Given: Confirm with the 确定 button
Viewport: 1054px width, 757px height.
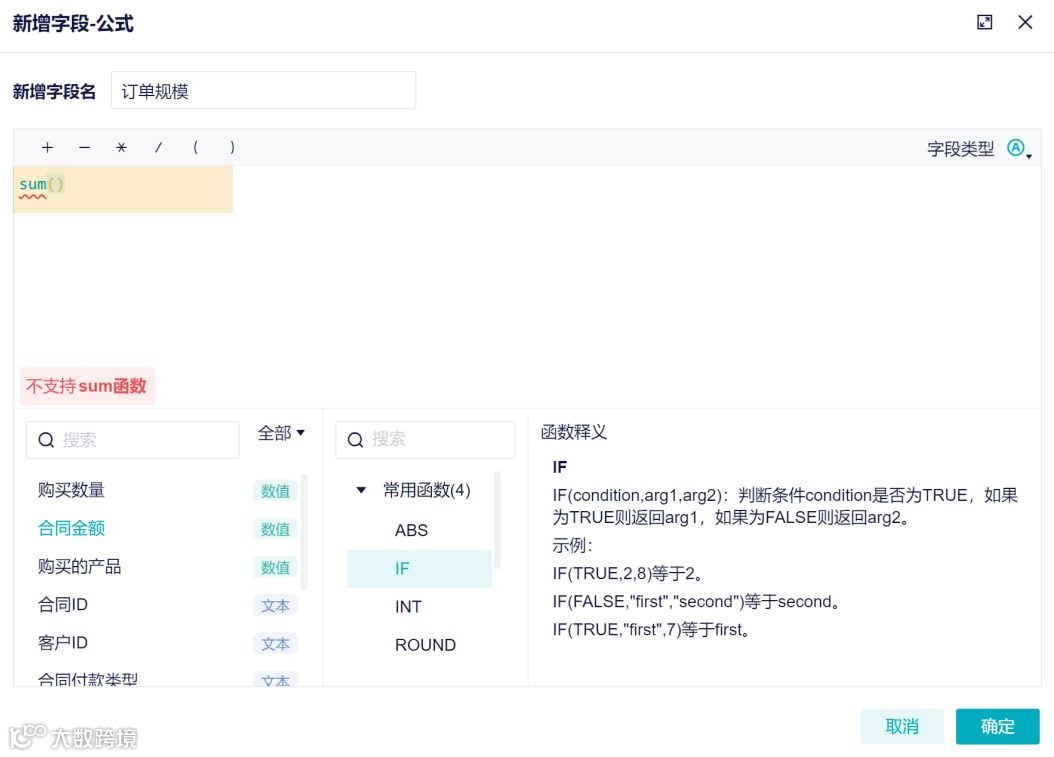Looking at the screenshot, I should click(997, 726).
